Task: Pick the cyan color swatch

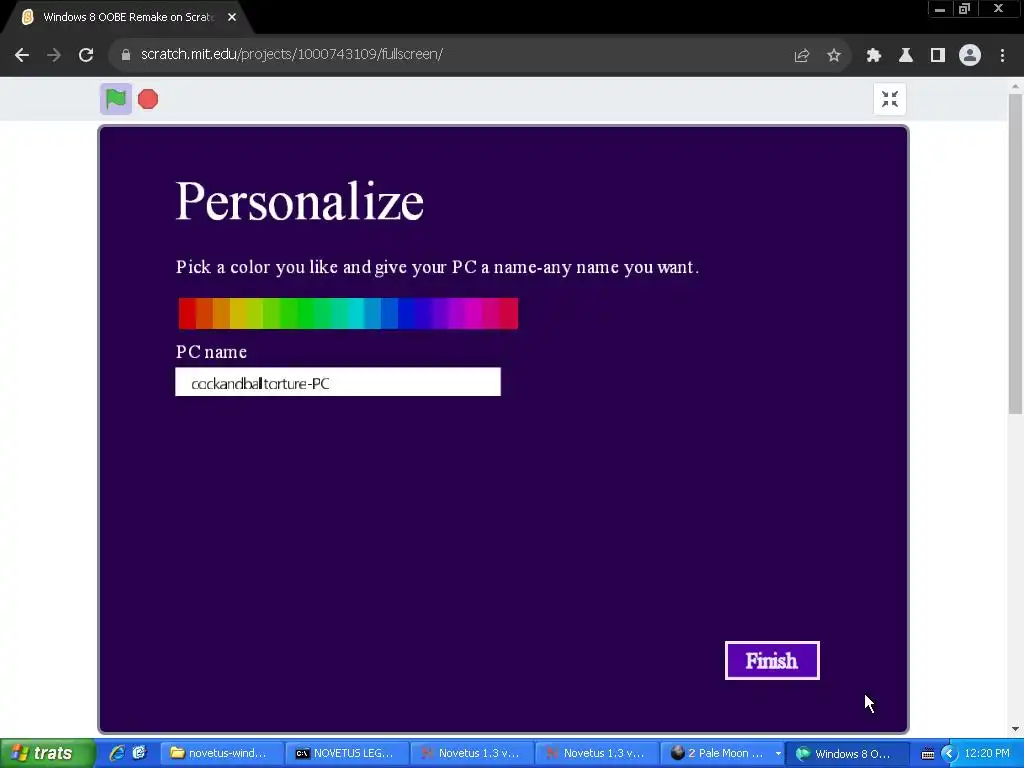Action: click(356, 313)
